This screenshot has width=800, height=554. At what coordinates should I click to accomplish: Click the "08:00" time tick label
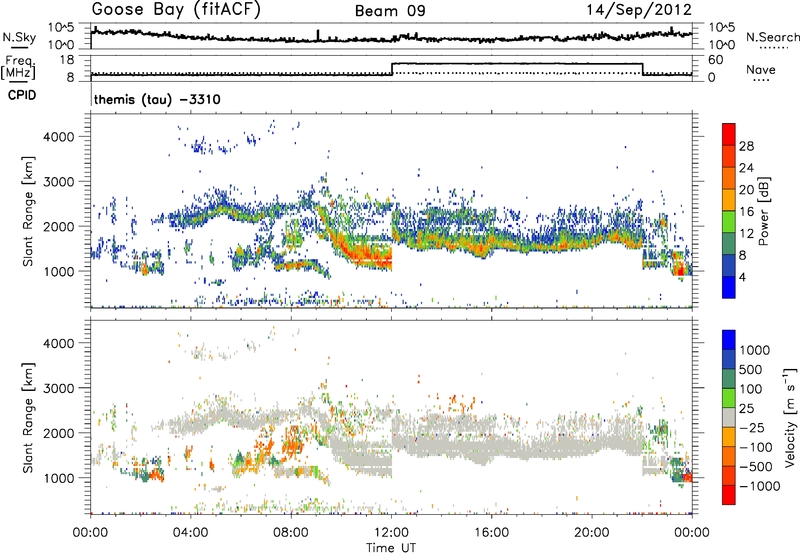point(290,533)
